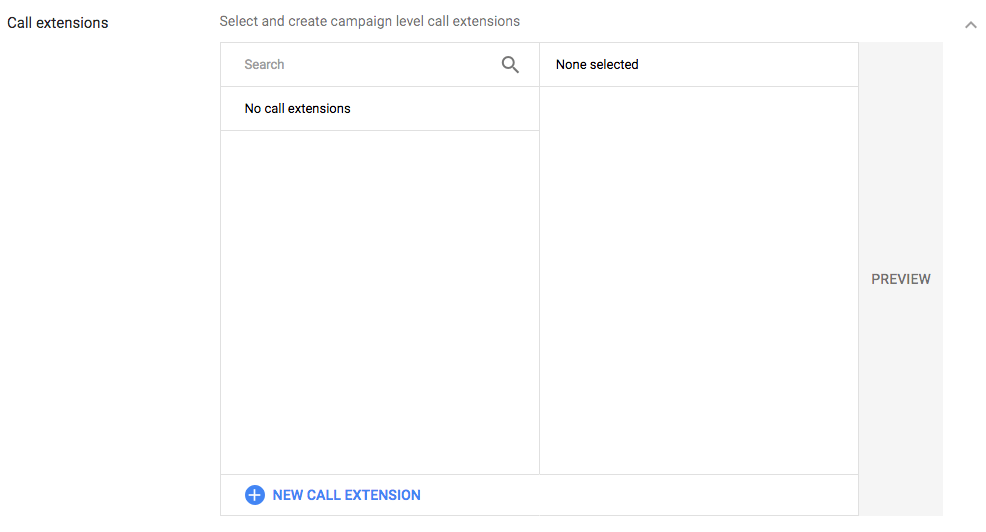Screen dimensions: 986x532
Task: Click the empty available extensions list area
Action: coord(380,300)
